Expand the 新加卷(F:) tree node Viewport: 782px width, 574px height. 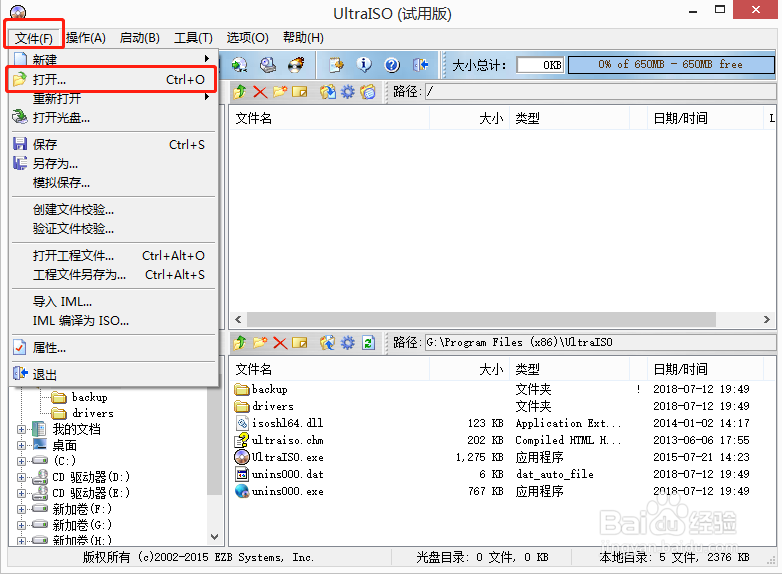(21, 509)
